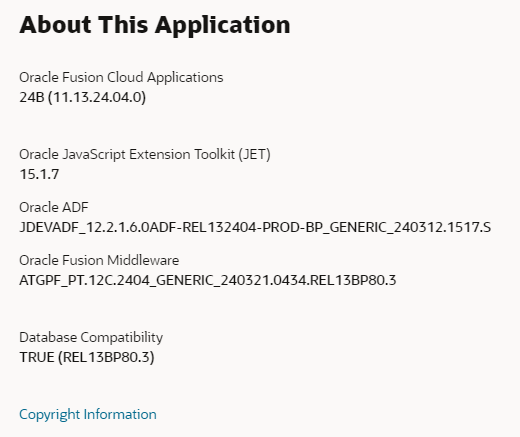This screenshot has height=437, width=520.
Task: Select the Oracle Fusion Cloud Applications label
Action: [121, 77]
